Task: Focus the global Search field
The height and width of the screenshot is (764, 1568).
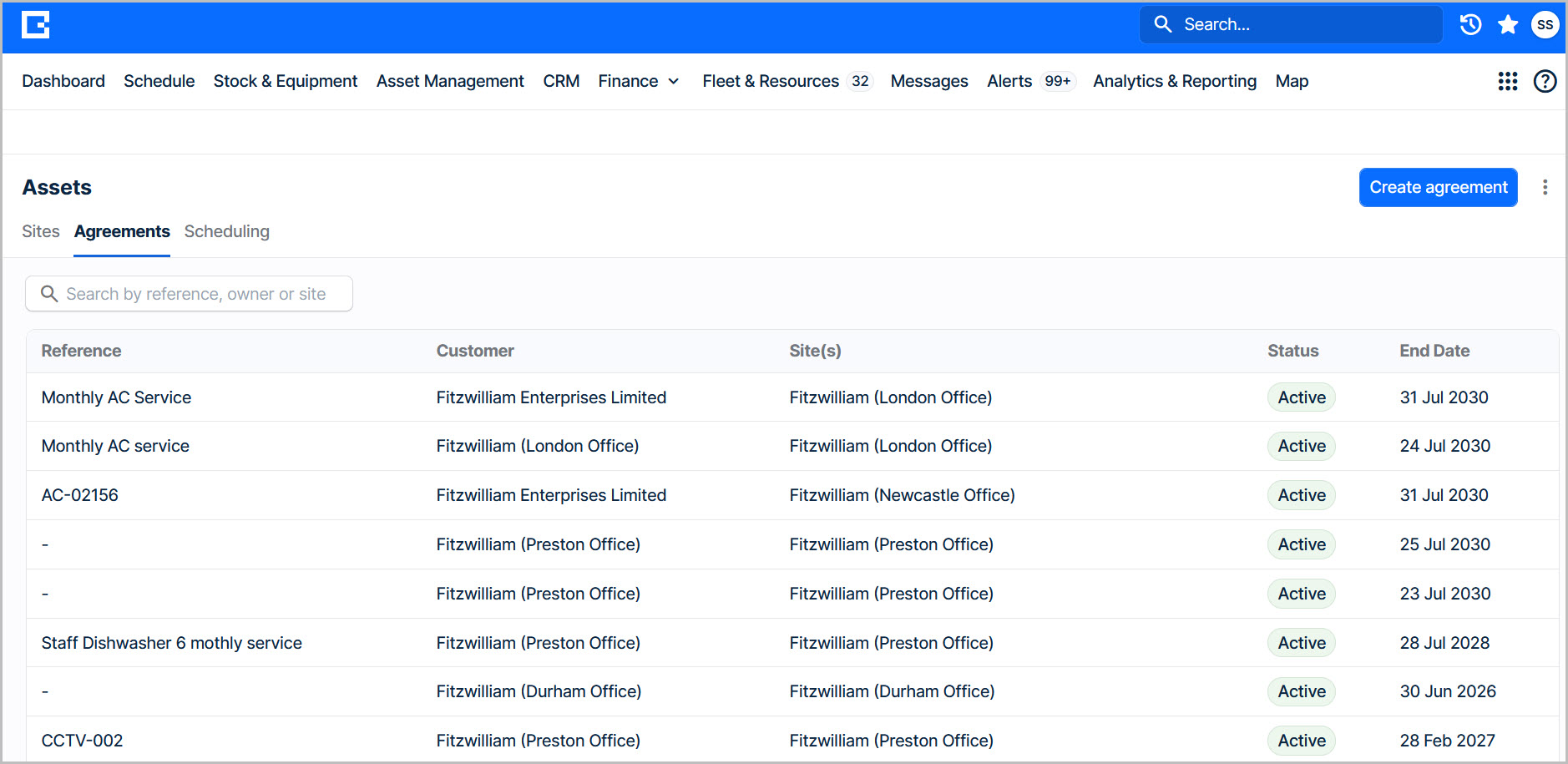Action: (x=1291, y=24)
